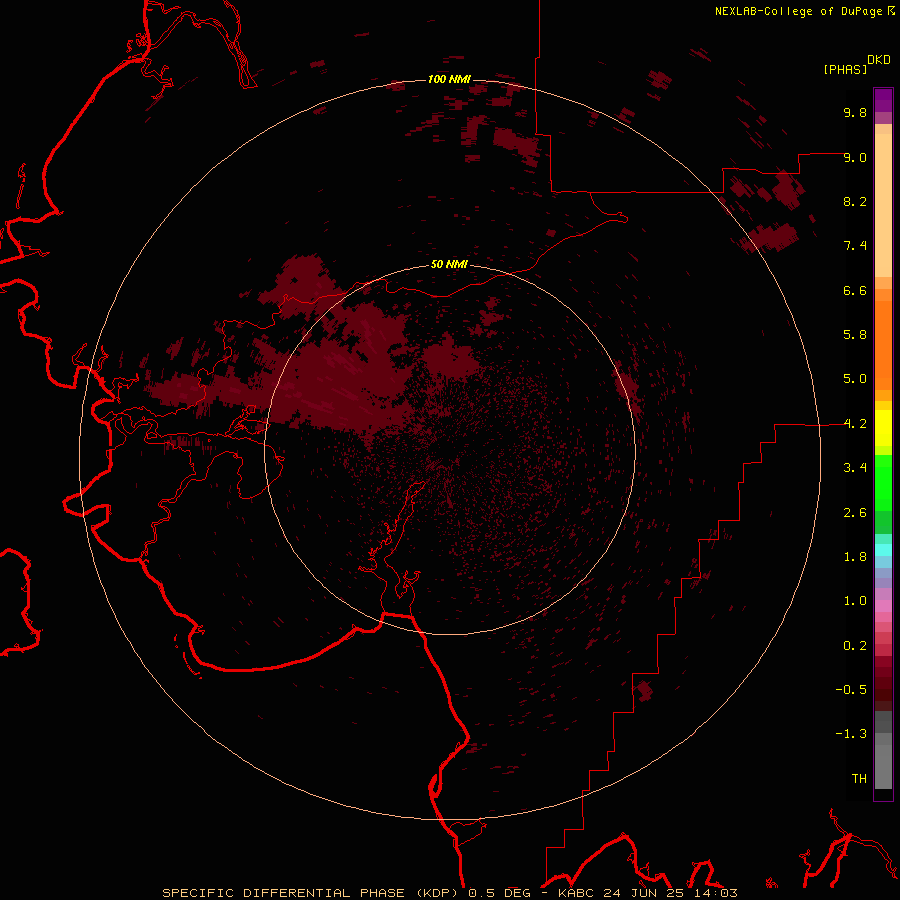Screen dimensions: 900x900
Task: Click the bright green band of the color bar
Action: point(883,482)
